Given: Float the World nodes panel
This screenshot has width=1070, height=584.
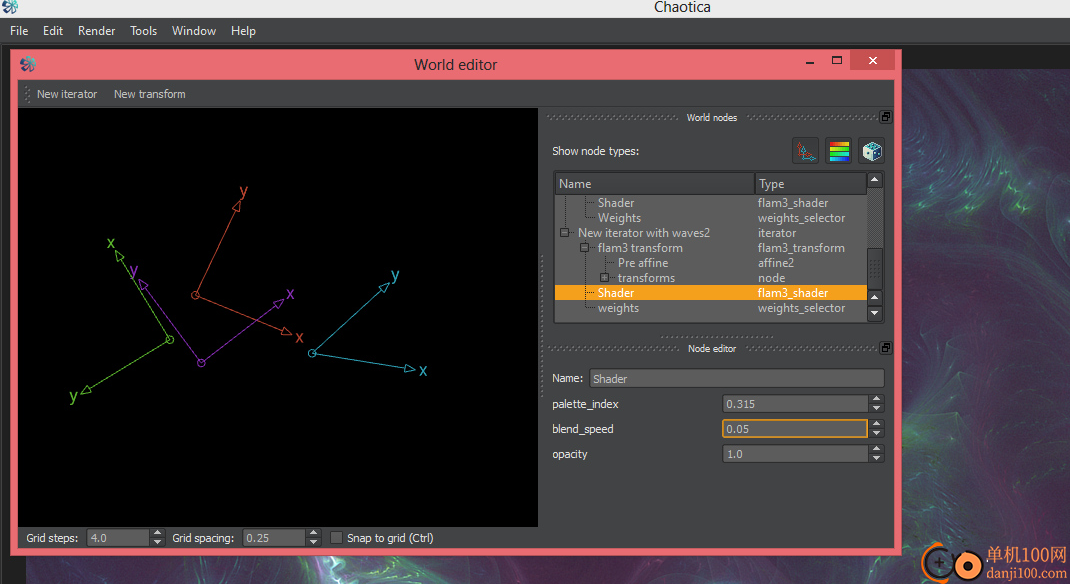Looking at the screenshot, I should [885, 117].
